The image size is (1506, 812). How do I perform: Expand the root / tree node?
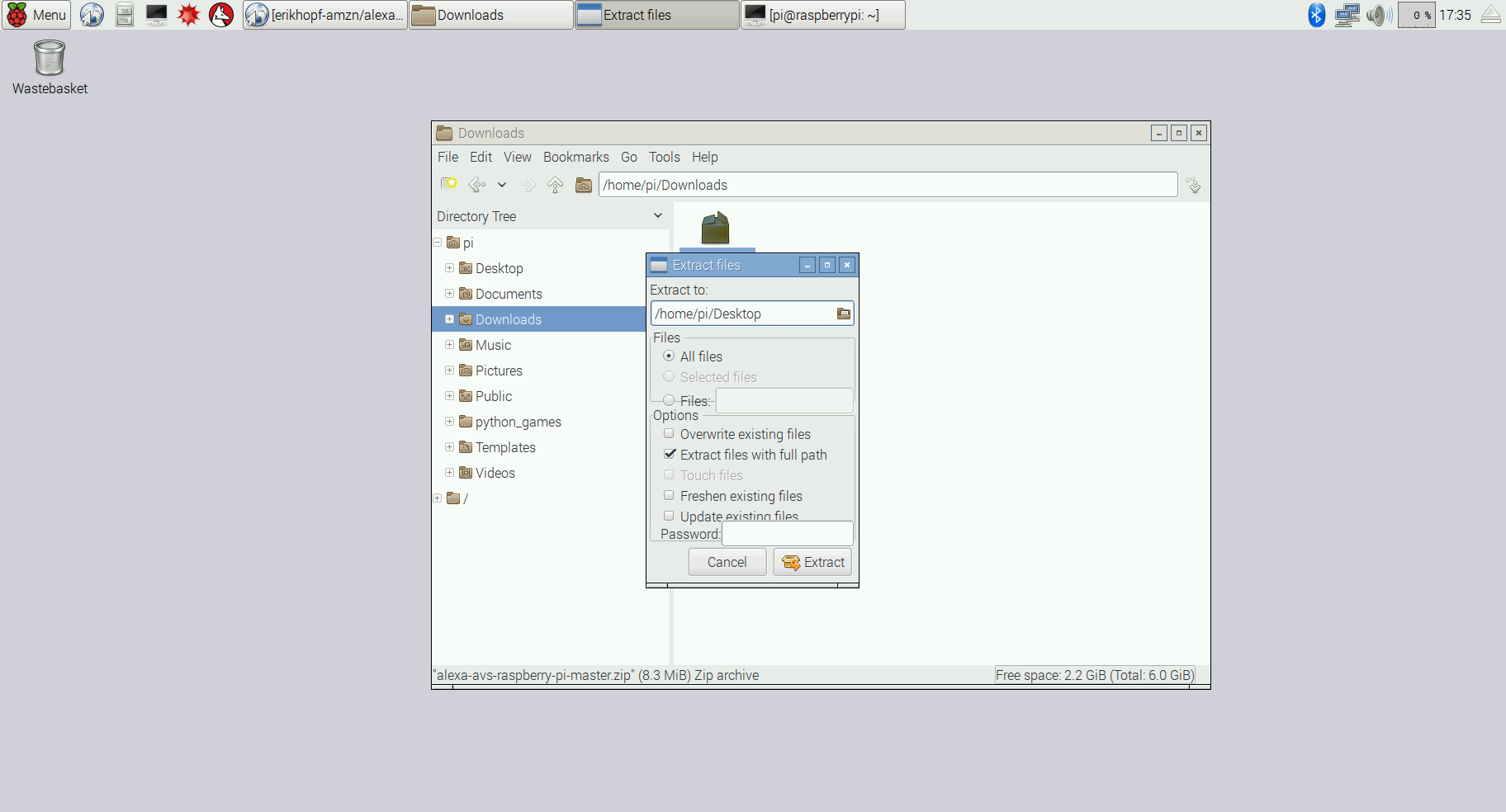(x=438, y=498)
